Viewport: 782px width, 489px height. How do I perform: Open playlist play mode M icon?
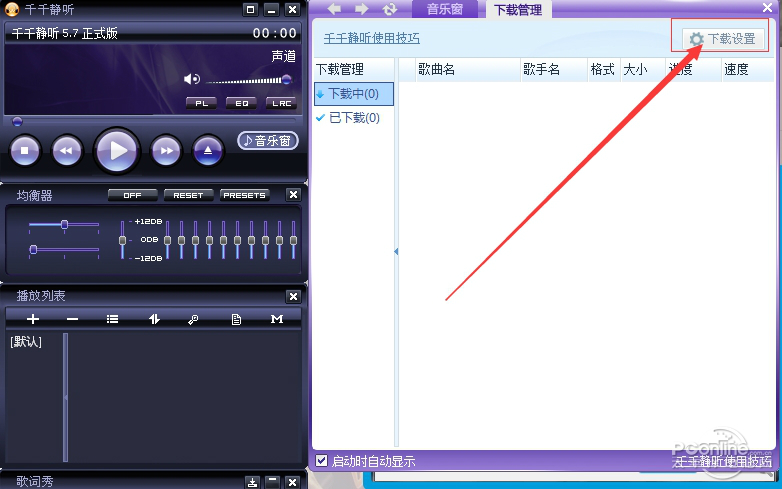(277, 319)
